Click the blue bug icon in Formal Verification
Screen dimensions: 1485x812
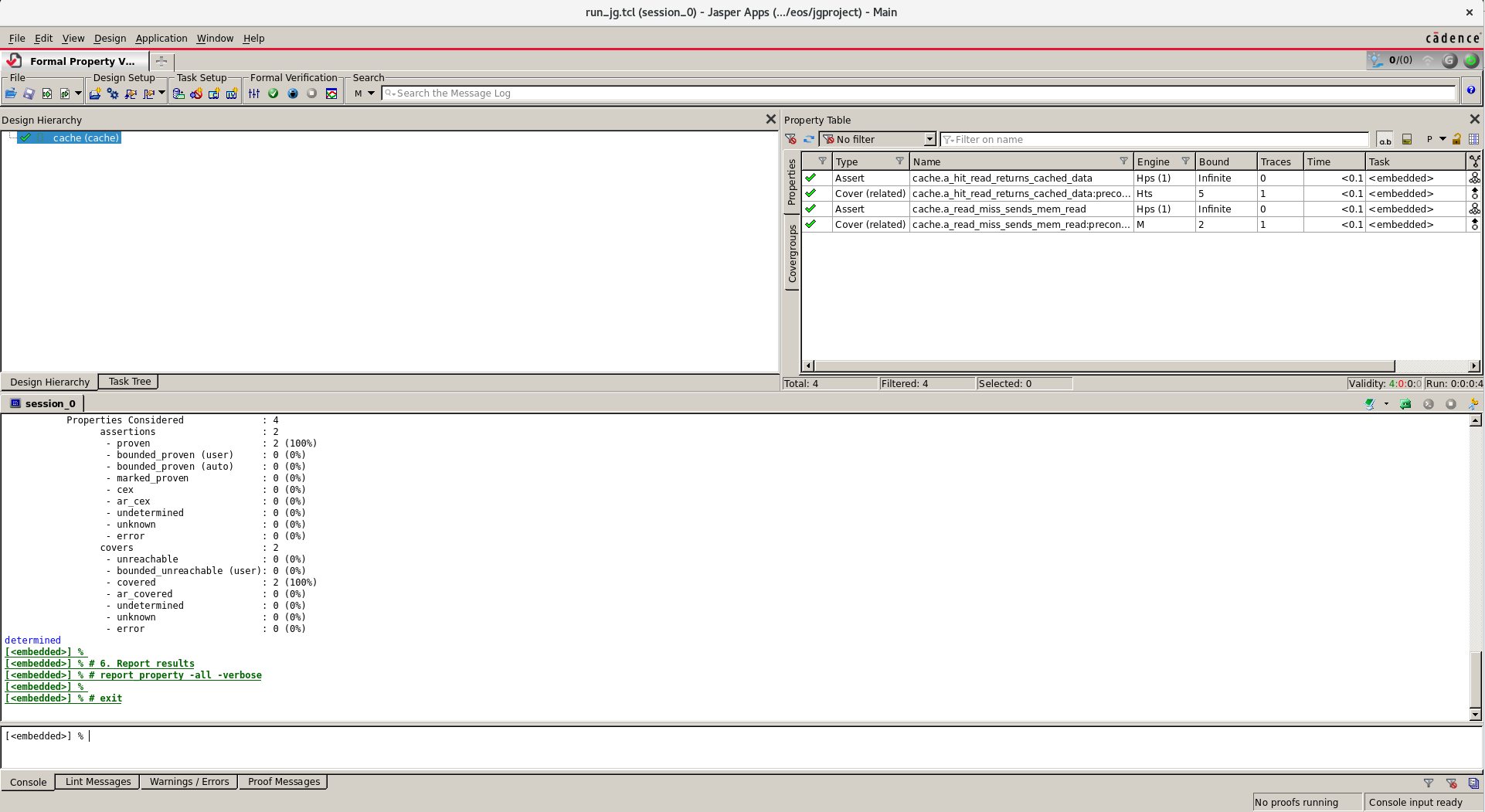click(293, 93)
